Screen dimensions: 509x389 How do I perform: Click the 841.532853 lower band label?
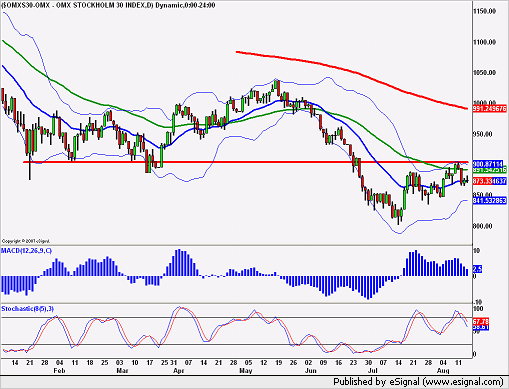(x=490, y=200)
